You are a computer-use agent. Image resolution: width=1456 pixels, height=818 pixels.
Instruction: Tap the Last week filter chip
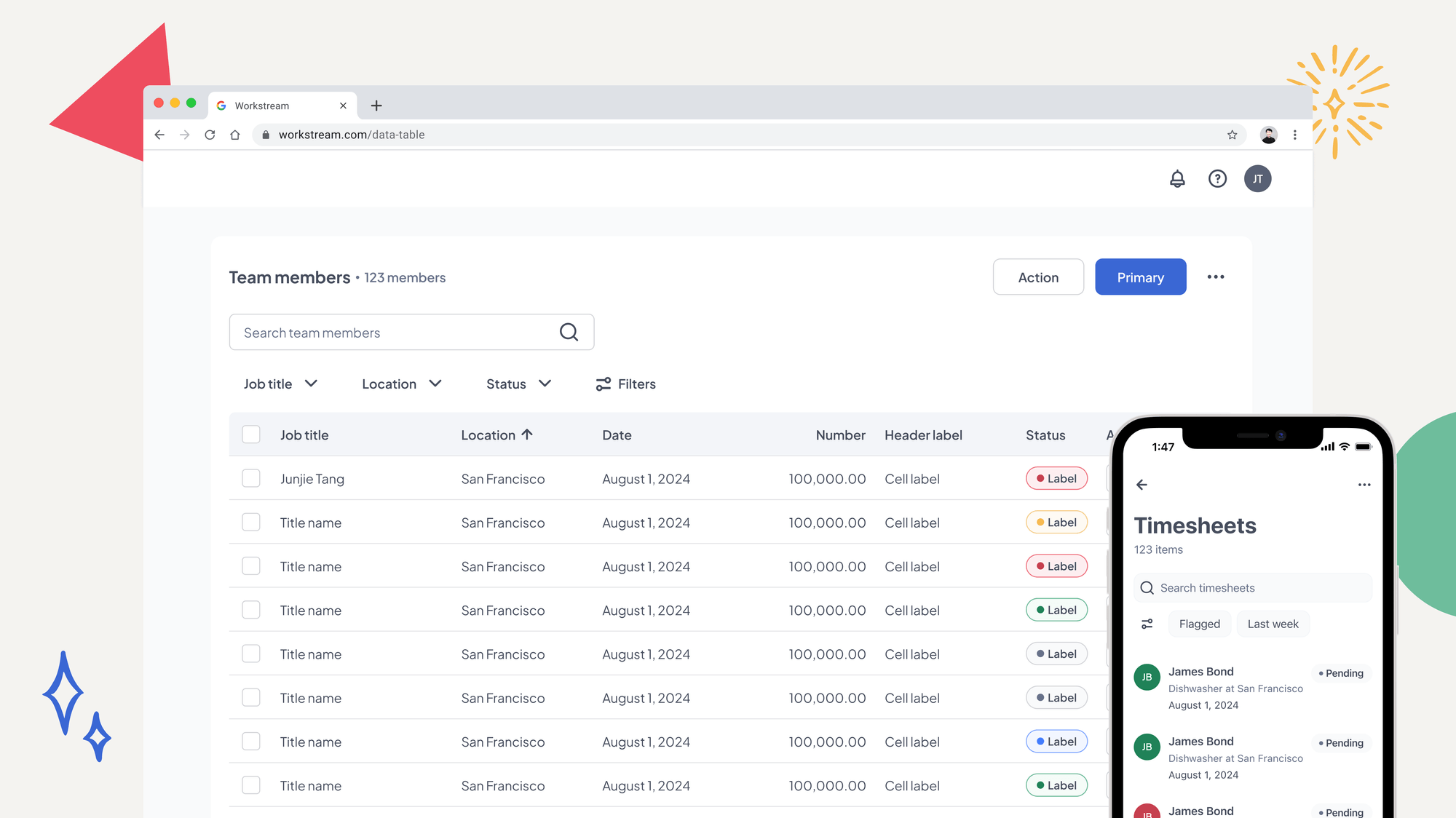[1273, 624]
